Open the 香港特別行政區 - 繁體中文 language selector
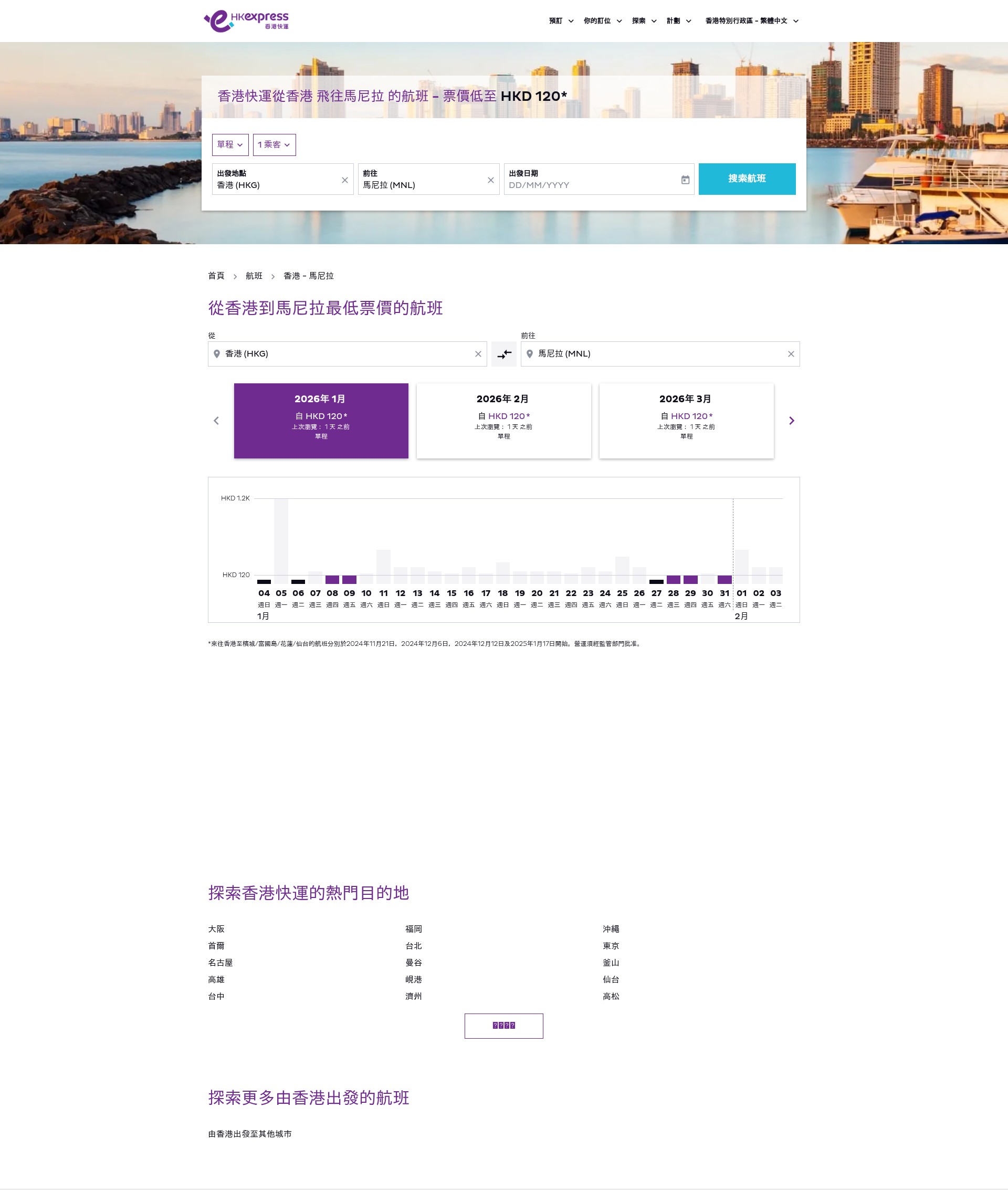1008x1191 pixels. point(751,21)
